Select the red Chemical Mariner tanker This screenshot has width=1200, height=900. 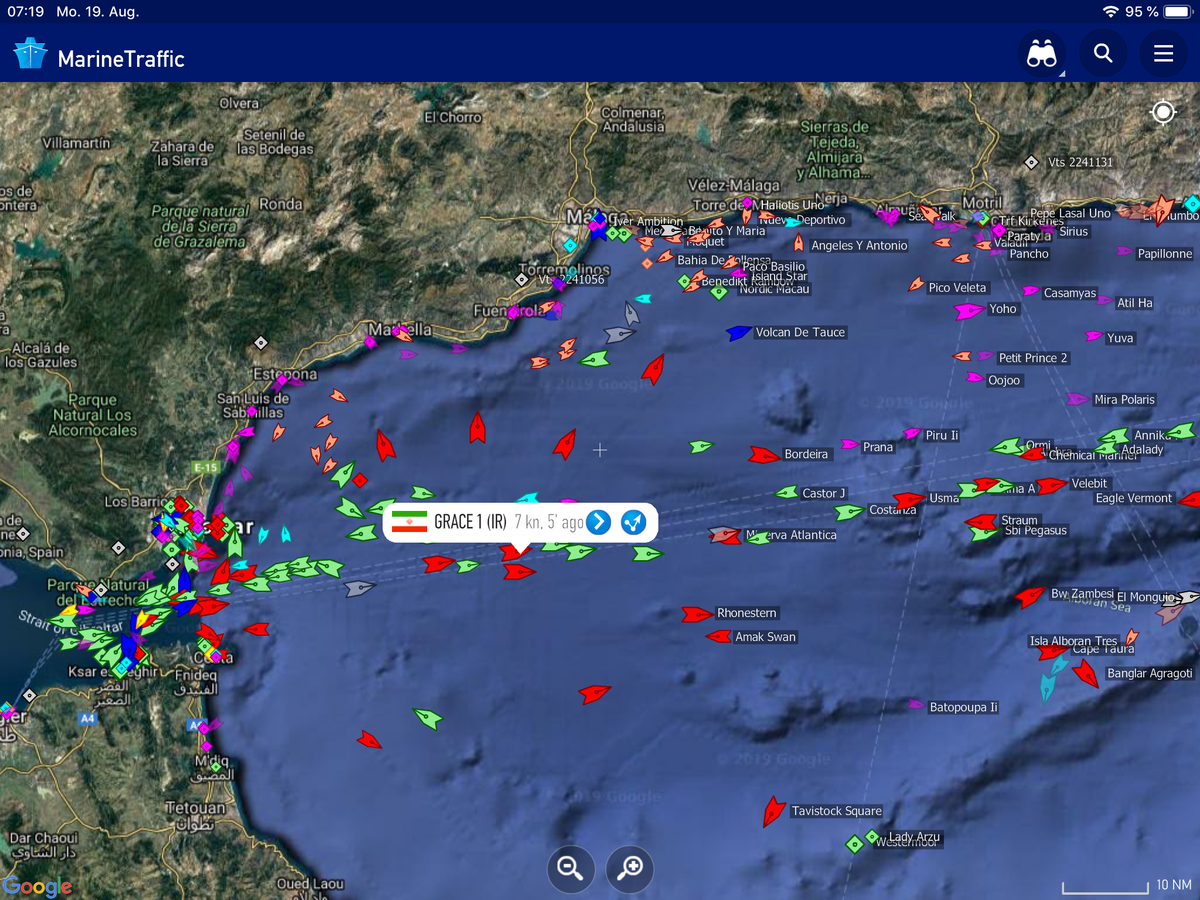click(x=1033, y=454)
